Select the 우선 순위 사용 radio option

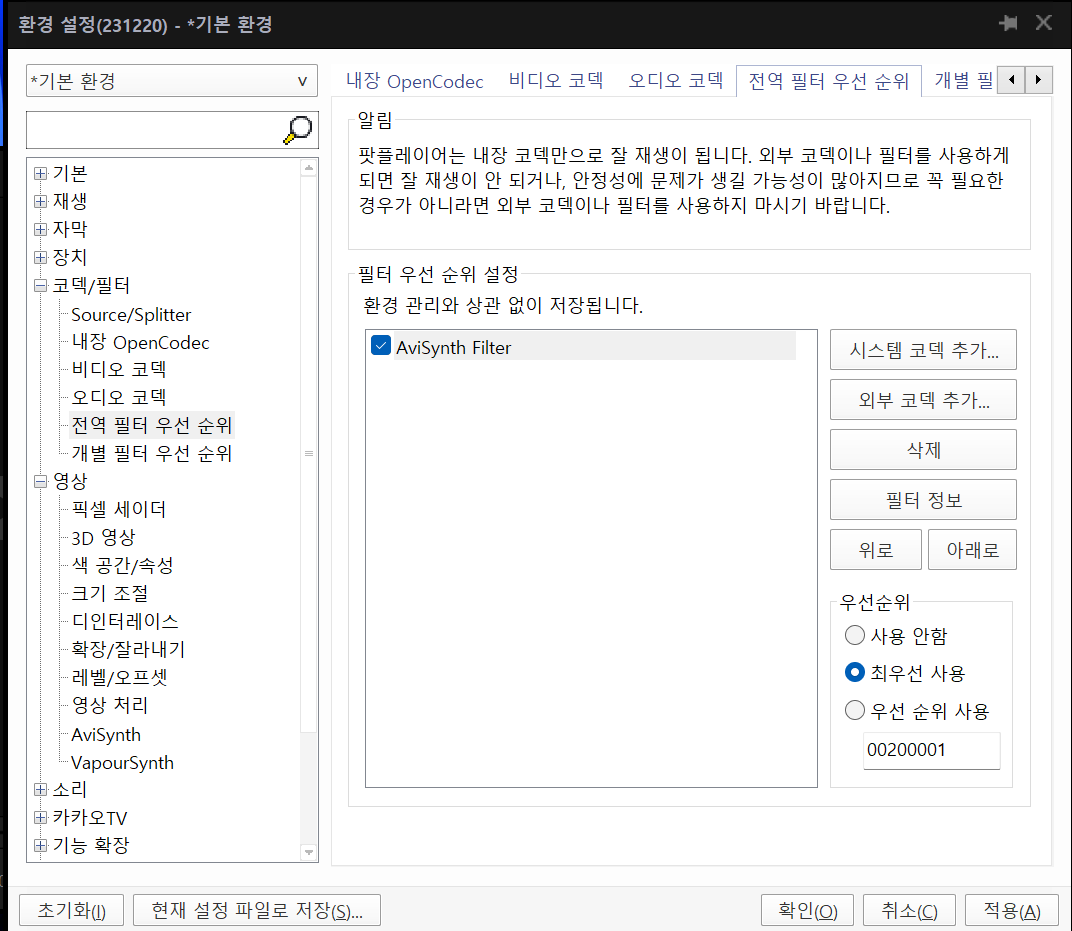click(855, 711)
